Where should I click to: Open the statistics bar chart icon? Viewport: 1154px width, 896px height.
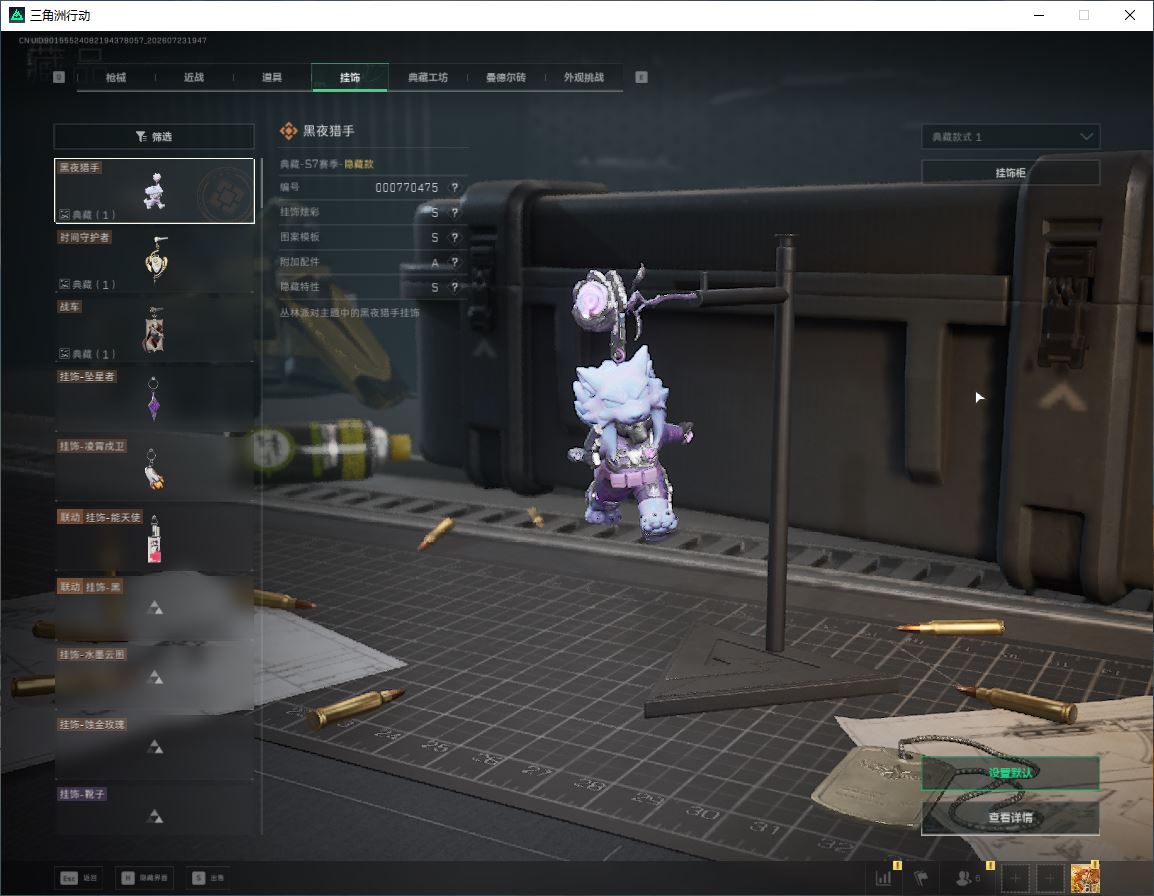point(884,878)
